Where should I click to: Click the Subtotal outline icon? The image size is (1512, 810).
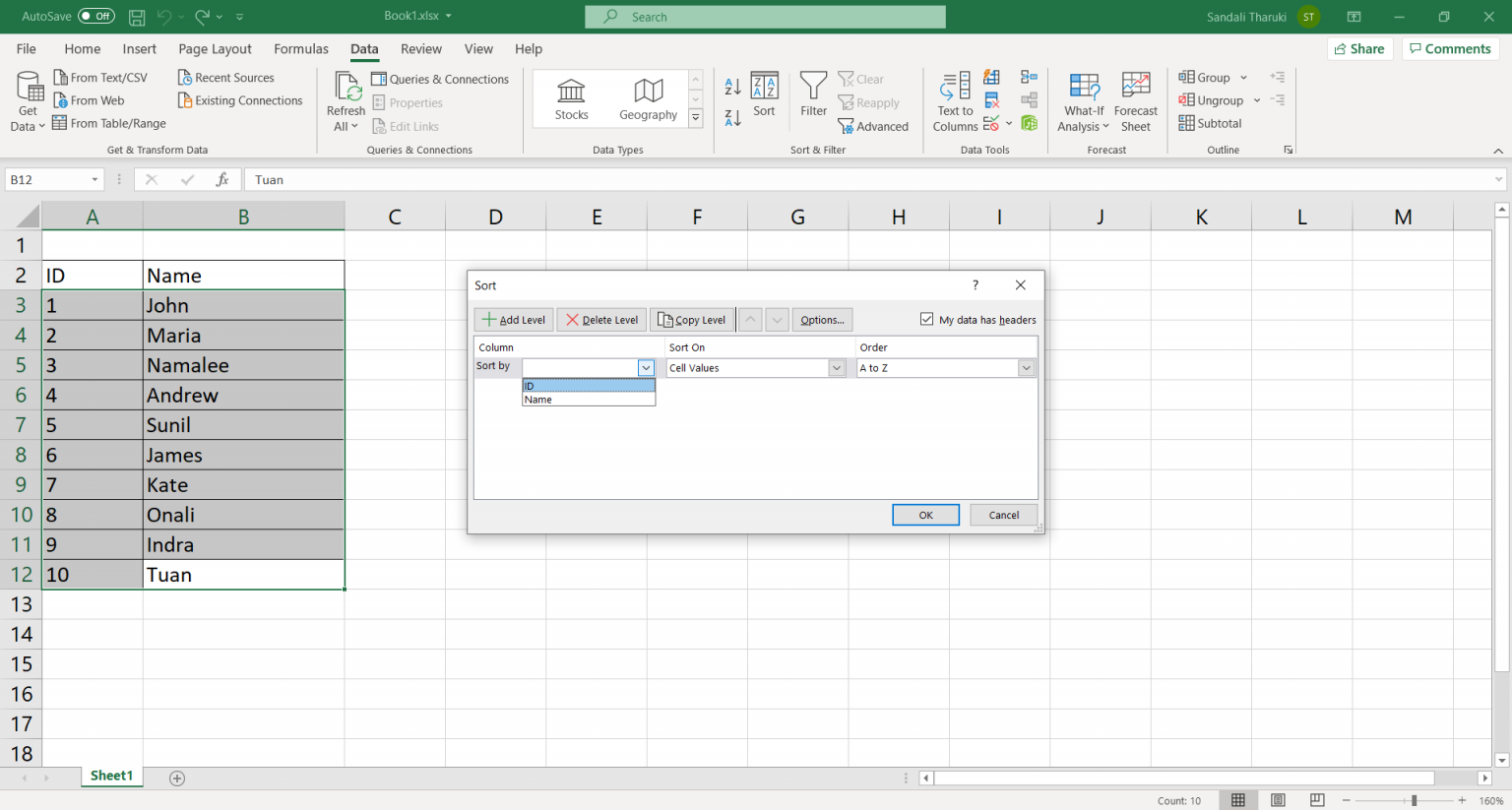(1210, 122)
